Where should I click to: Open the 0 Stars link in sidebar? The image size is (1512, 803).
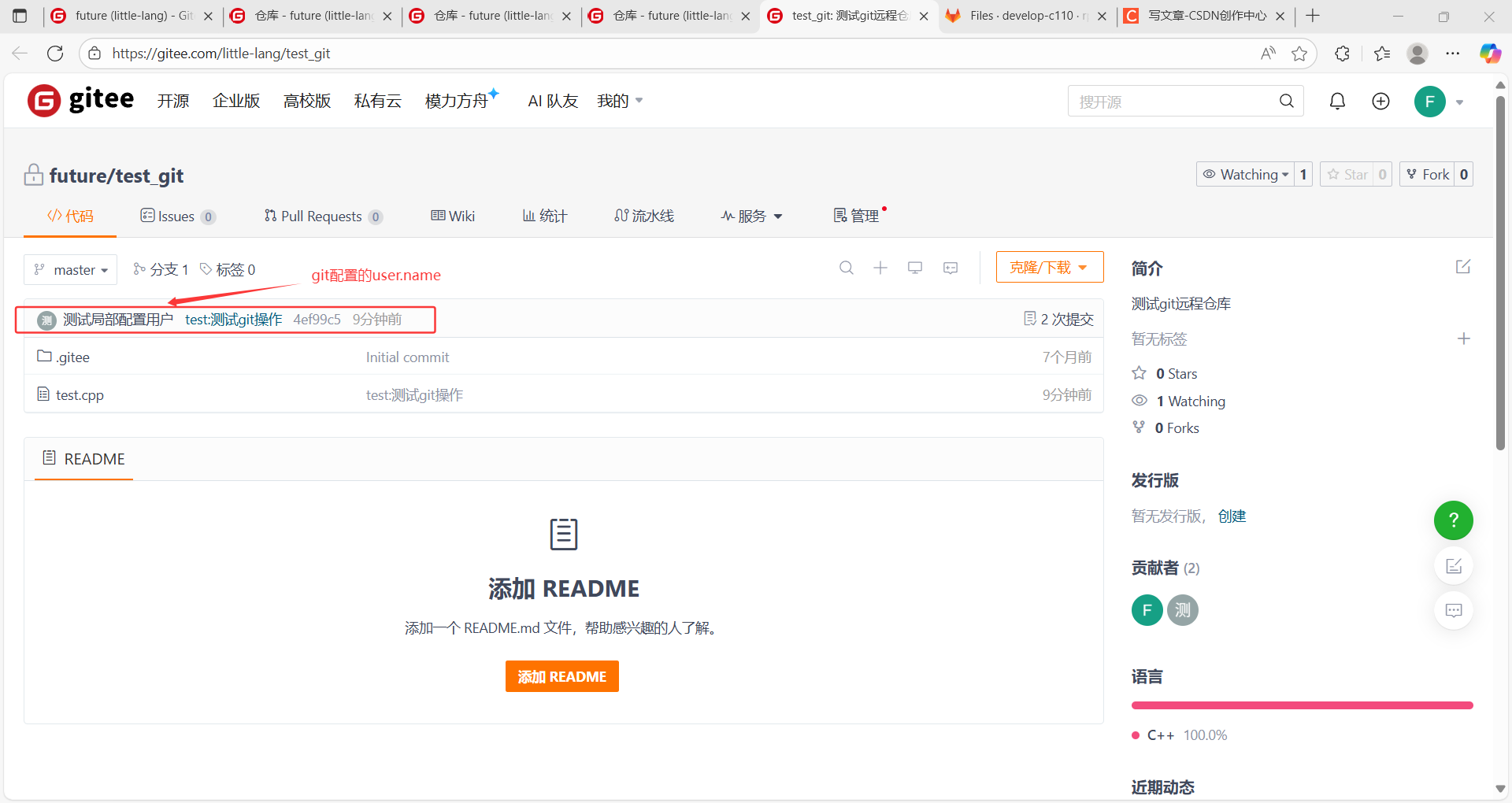1165,373
